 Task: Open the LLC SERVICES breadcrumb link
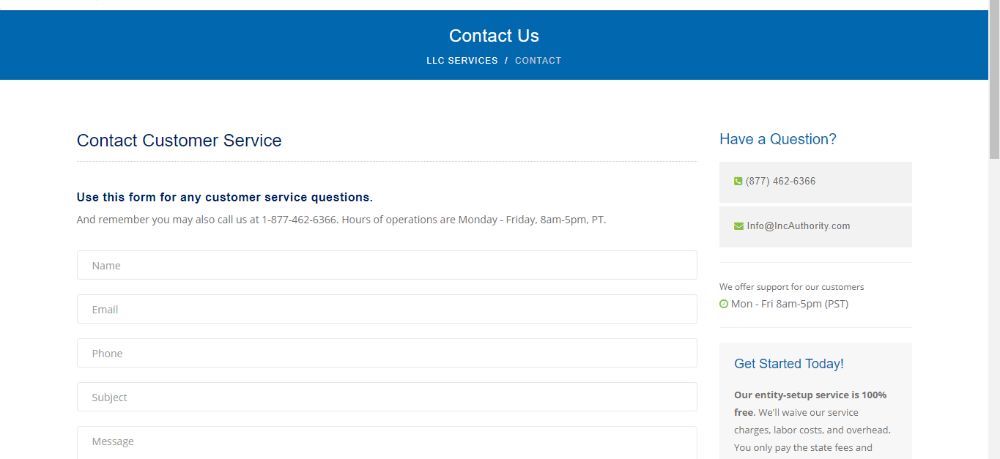[x=462, y=61]
